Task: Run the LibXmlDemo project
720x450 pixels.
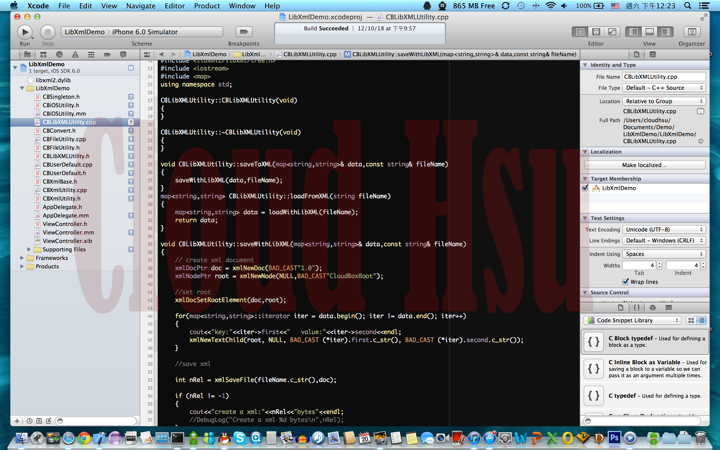Action: [x=25, y=32]
